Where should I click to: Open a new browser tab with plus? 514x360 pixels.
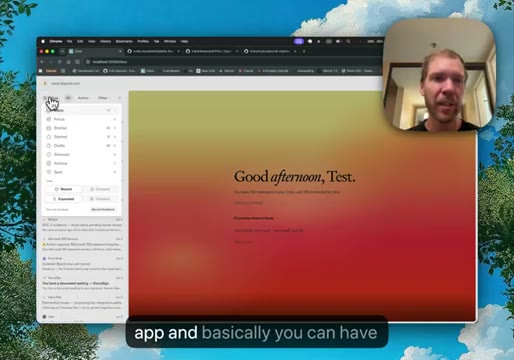(304, 51)
